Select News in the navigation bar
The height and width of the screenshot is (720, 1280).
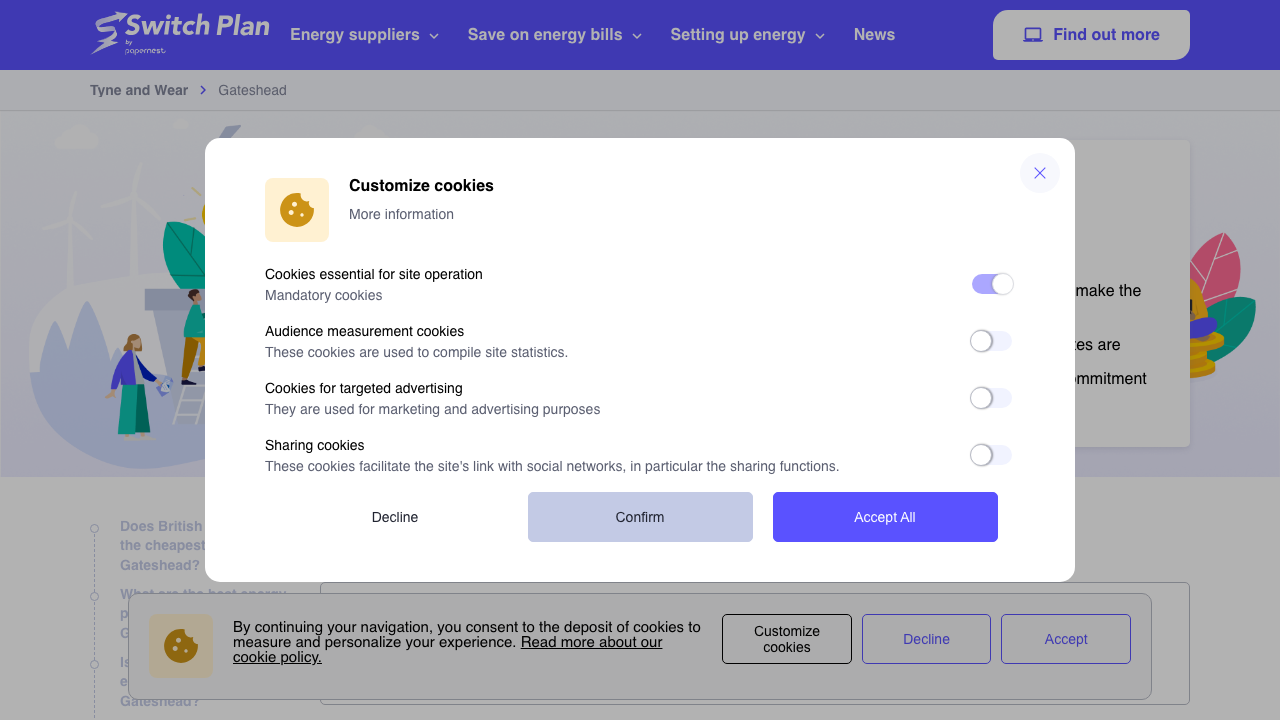pos(874,34)
